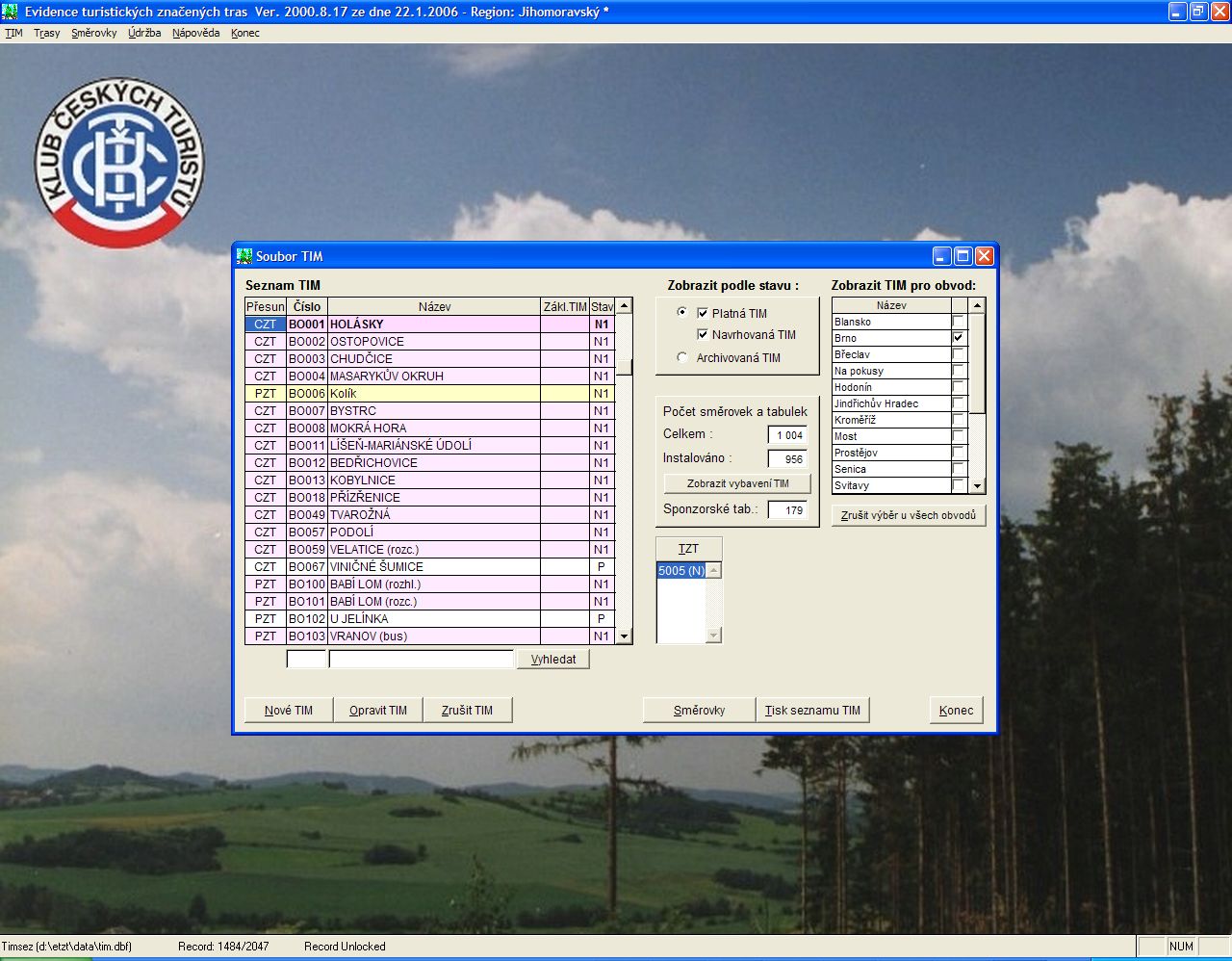Open the Údržba menu

point(144,33)
